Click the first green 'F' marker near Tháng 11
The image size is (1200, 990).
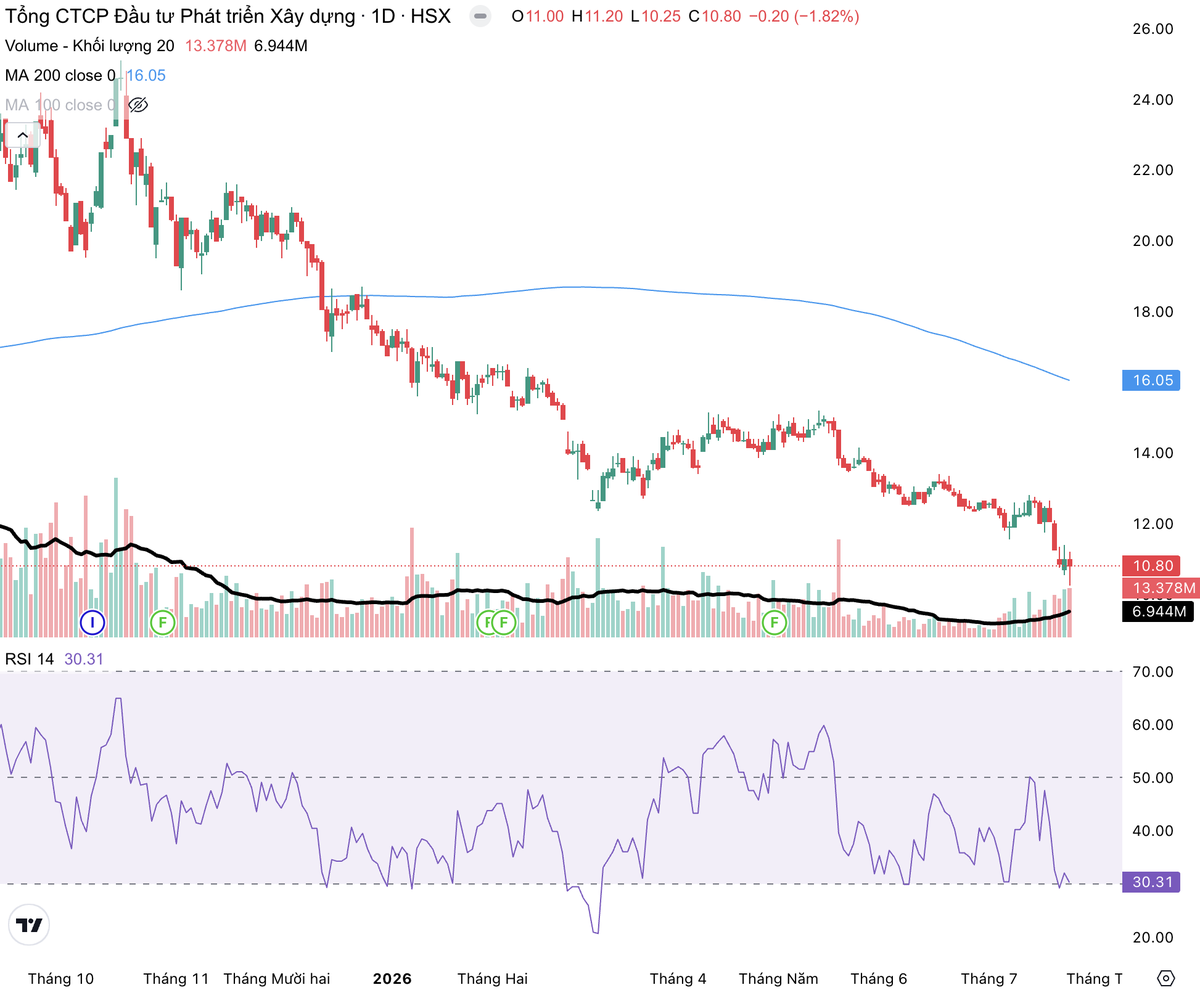pos(161,623)
